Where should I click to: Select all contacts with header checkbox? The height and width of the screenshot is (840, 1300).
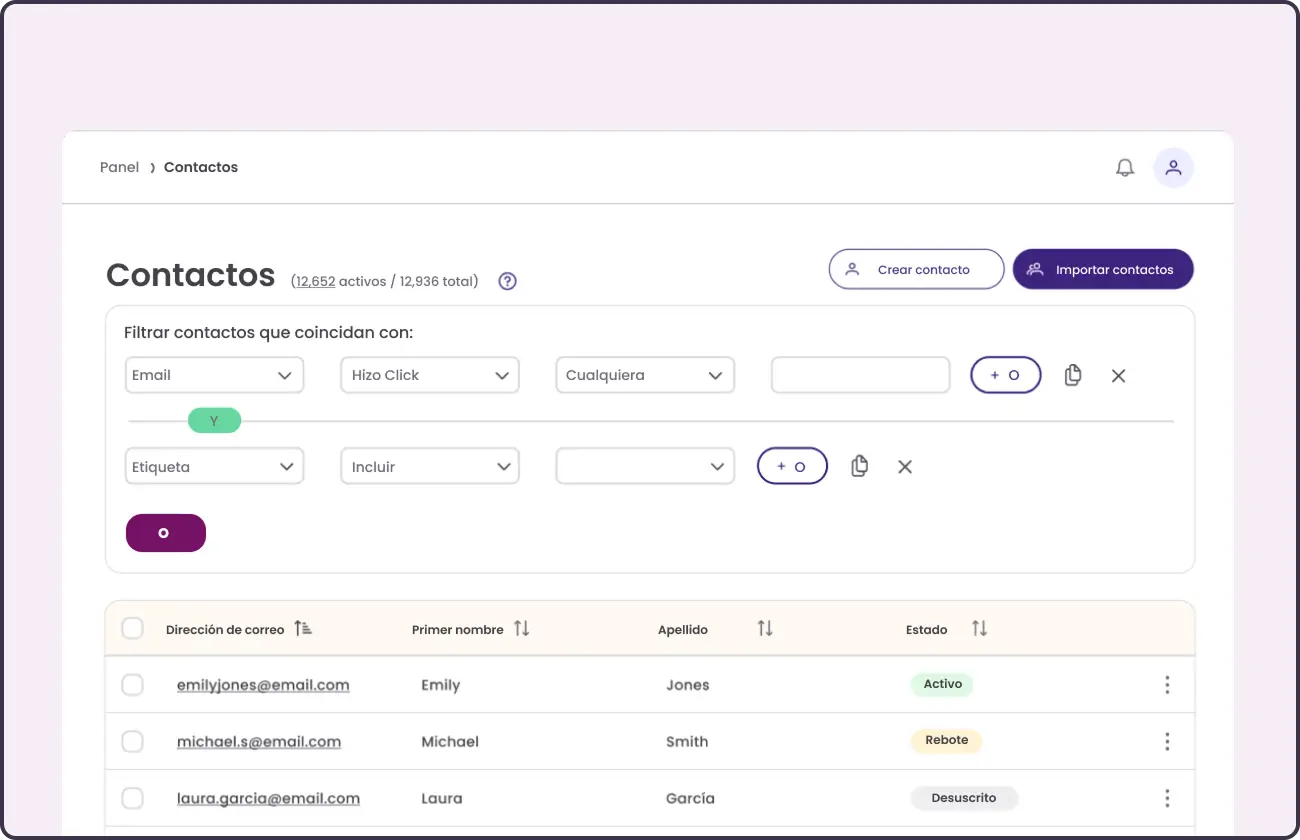click(132, 629)
